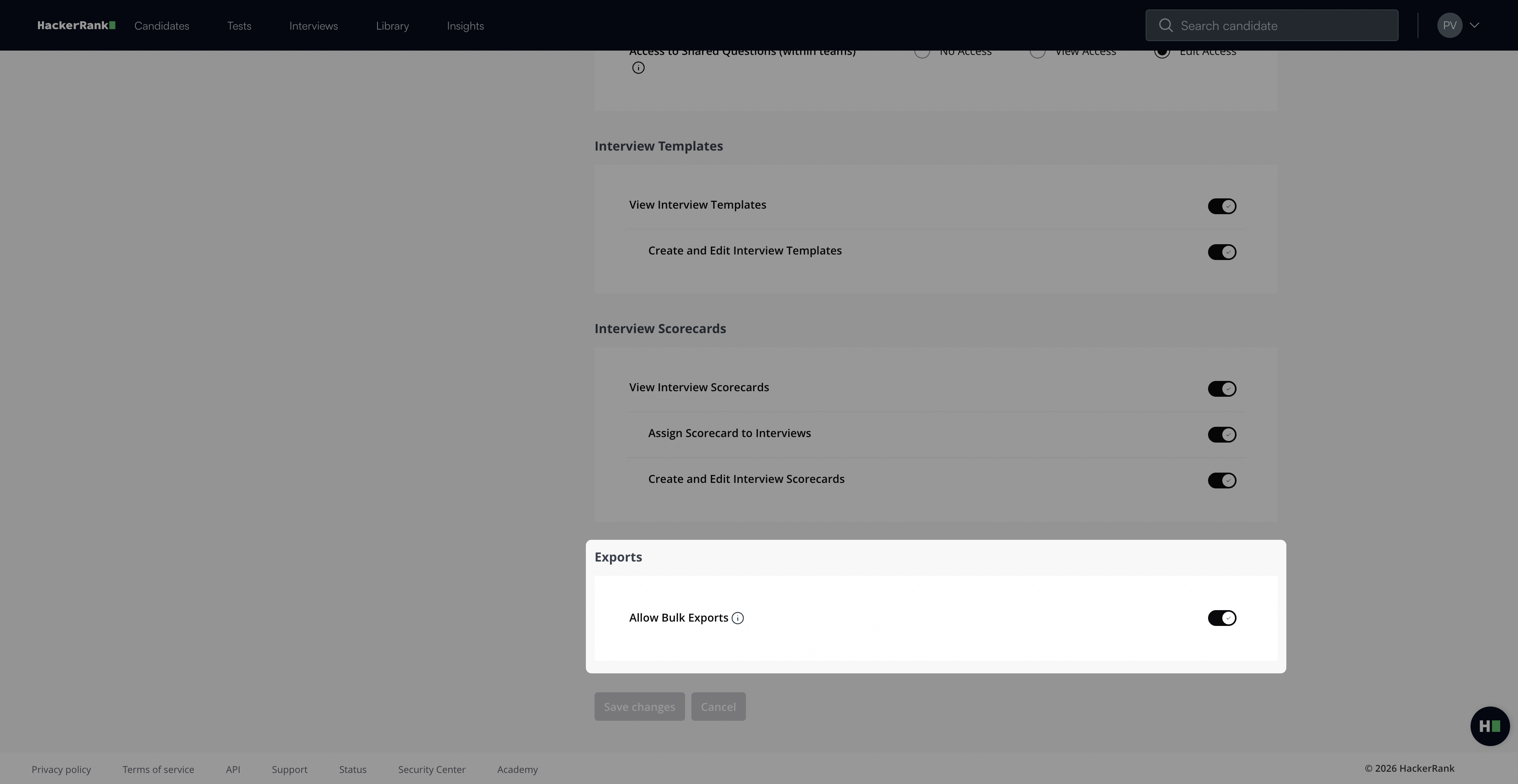The width and height of the screenshot is (1518, 784).
Task: Toggle Create and Edit Interview Templates
Action: (x=1222, y=252)
